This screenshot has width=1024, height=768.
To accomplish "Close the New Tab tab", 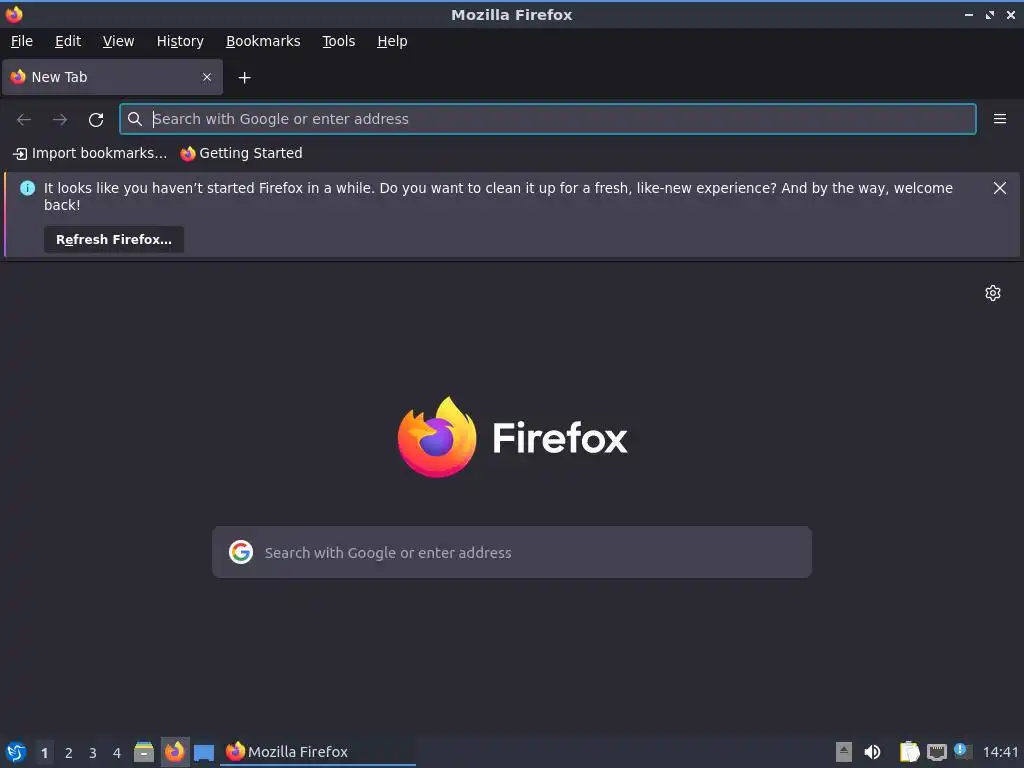I will click(207, 77).
